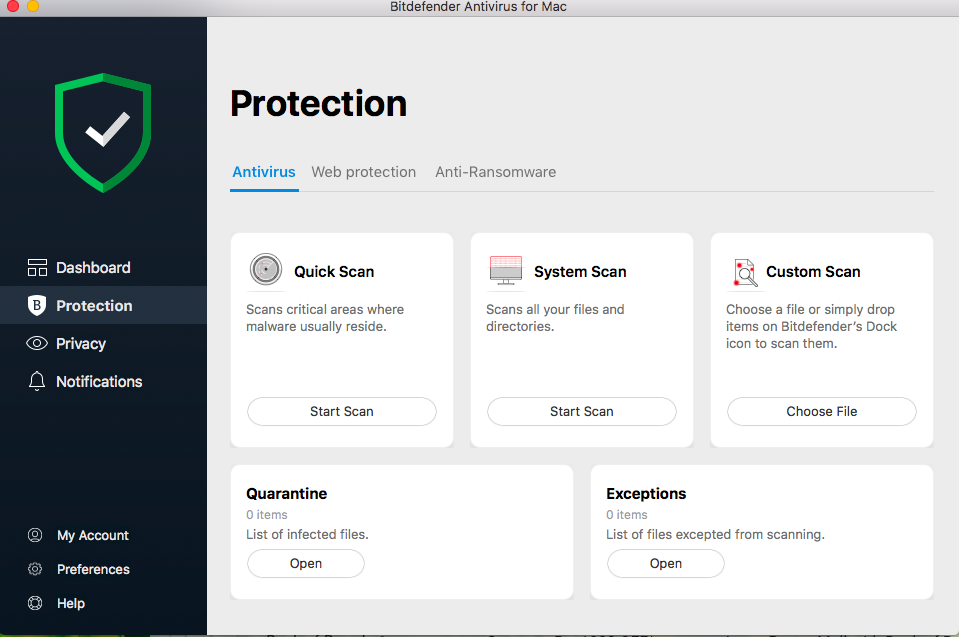This screenshot has width=959, height=637.
Task: Go to the Privacy section
Action: coord(103,343)
